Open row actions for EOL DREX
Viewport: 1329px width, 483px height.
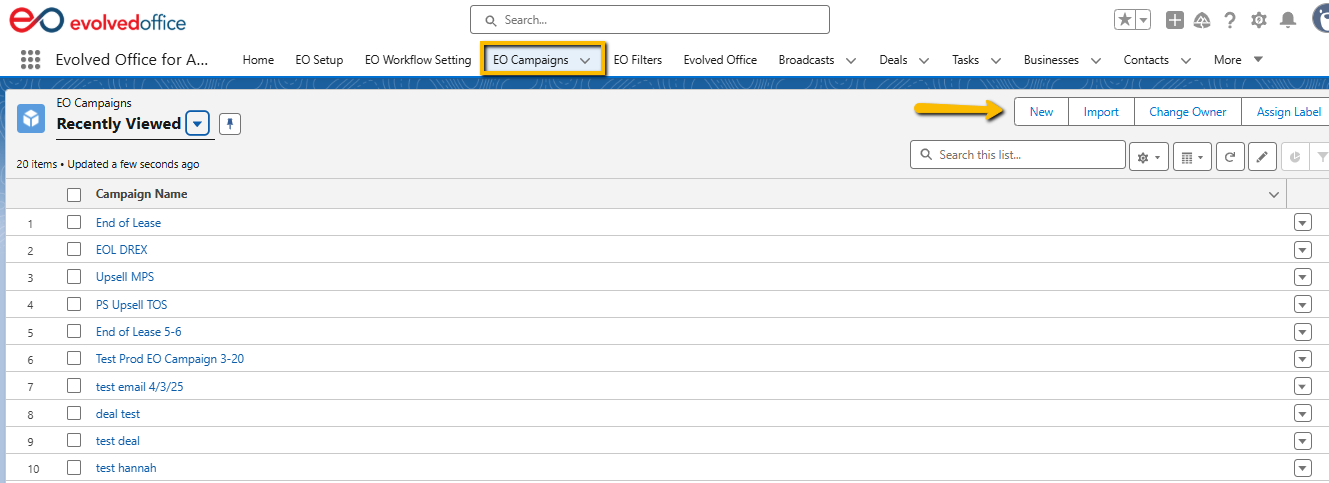coord(1302,249)
